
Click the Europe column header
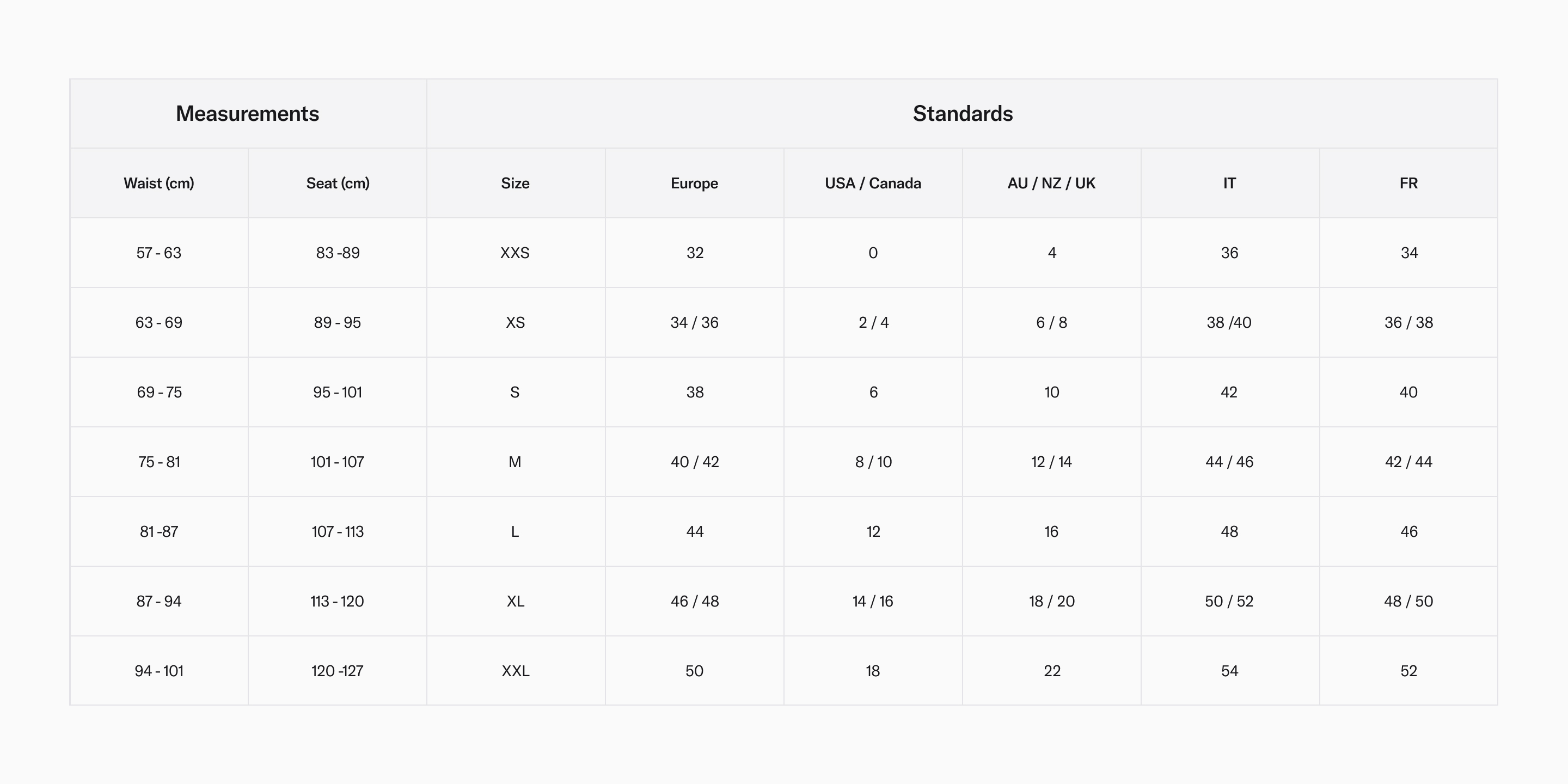click(694, 183)
